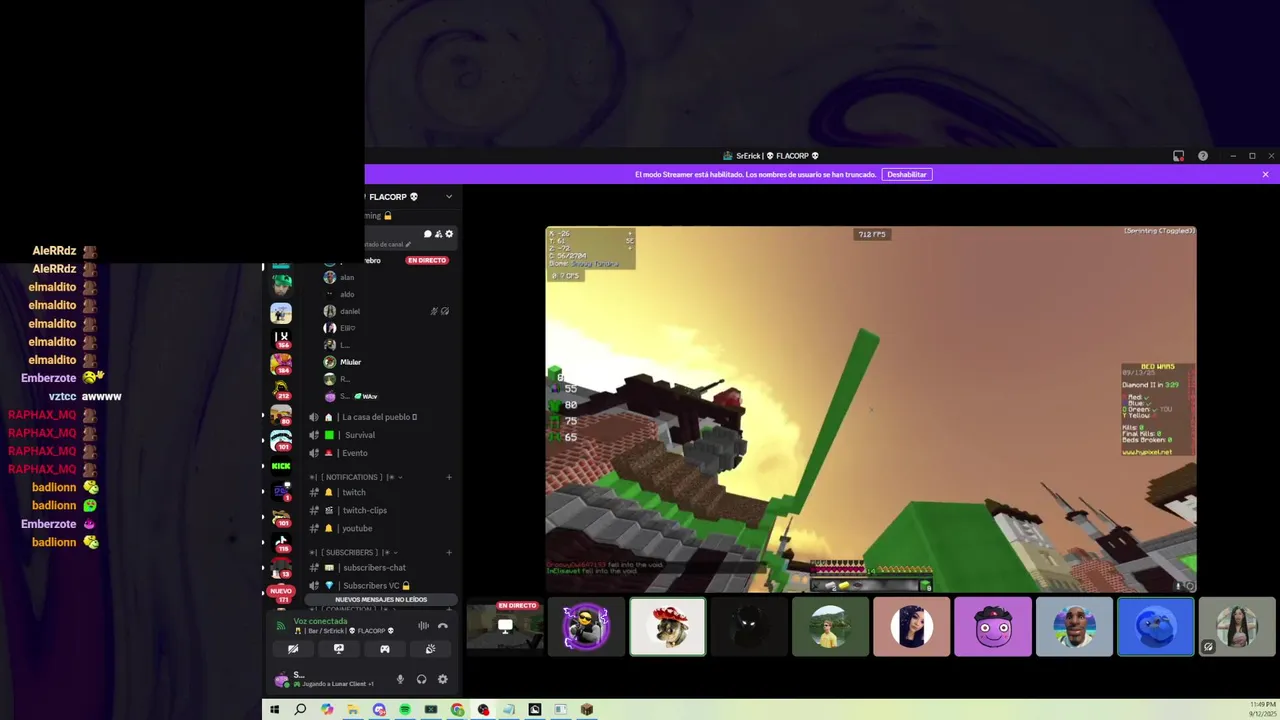This screenshot has height=720, width=1280.
Task: Select dog with red hat participant tile
Action: (x=668, y=627)
